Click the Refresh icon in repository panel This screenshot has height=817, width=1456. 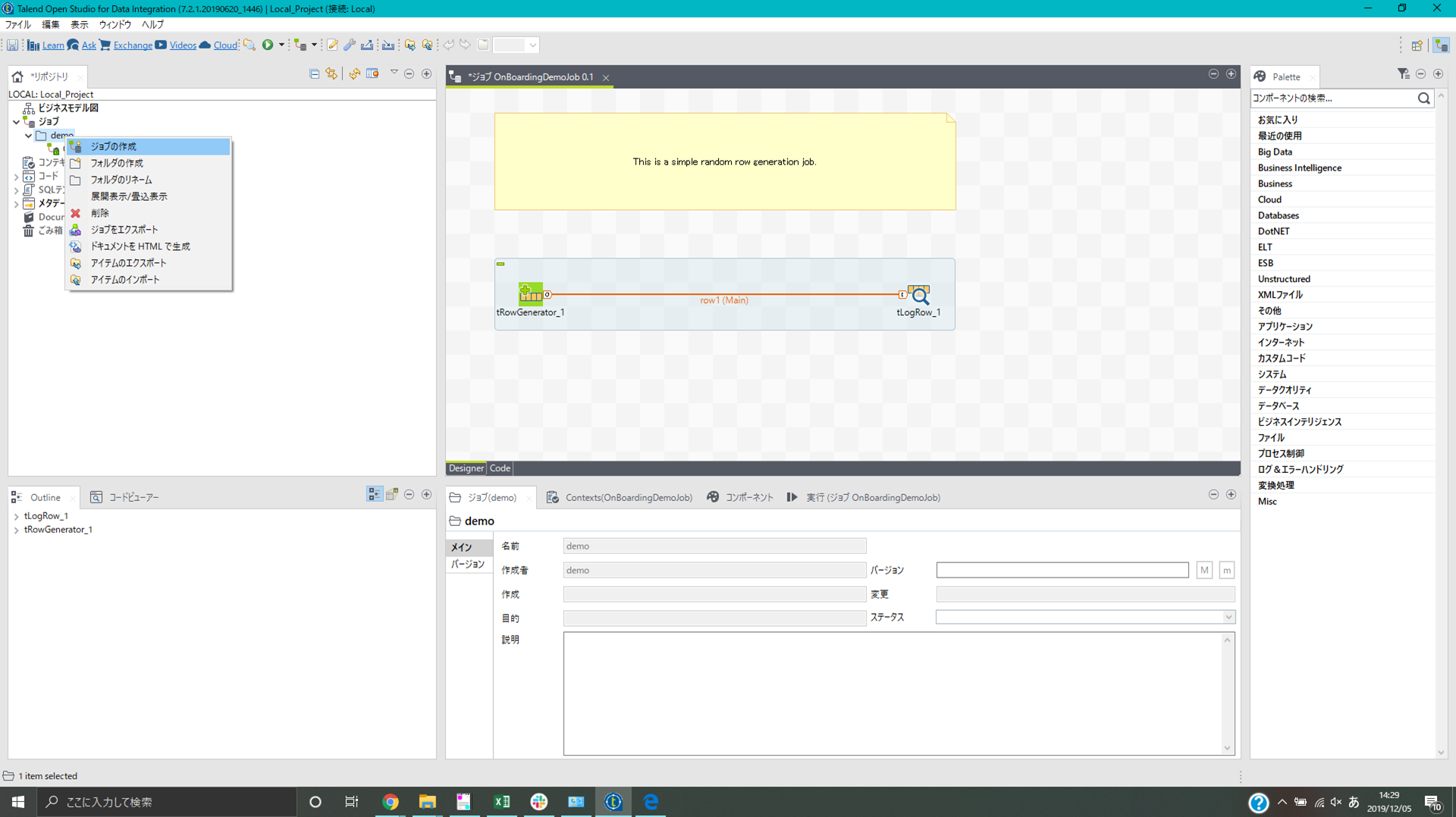(x=354, y=74)
